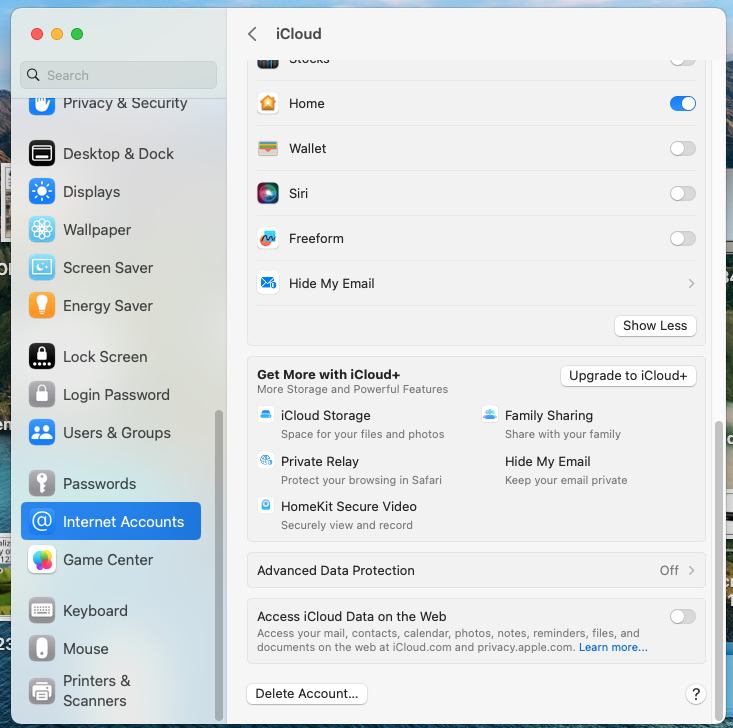Click the iCloud Storage icon

coord(266,414)
